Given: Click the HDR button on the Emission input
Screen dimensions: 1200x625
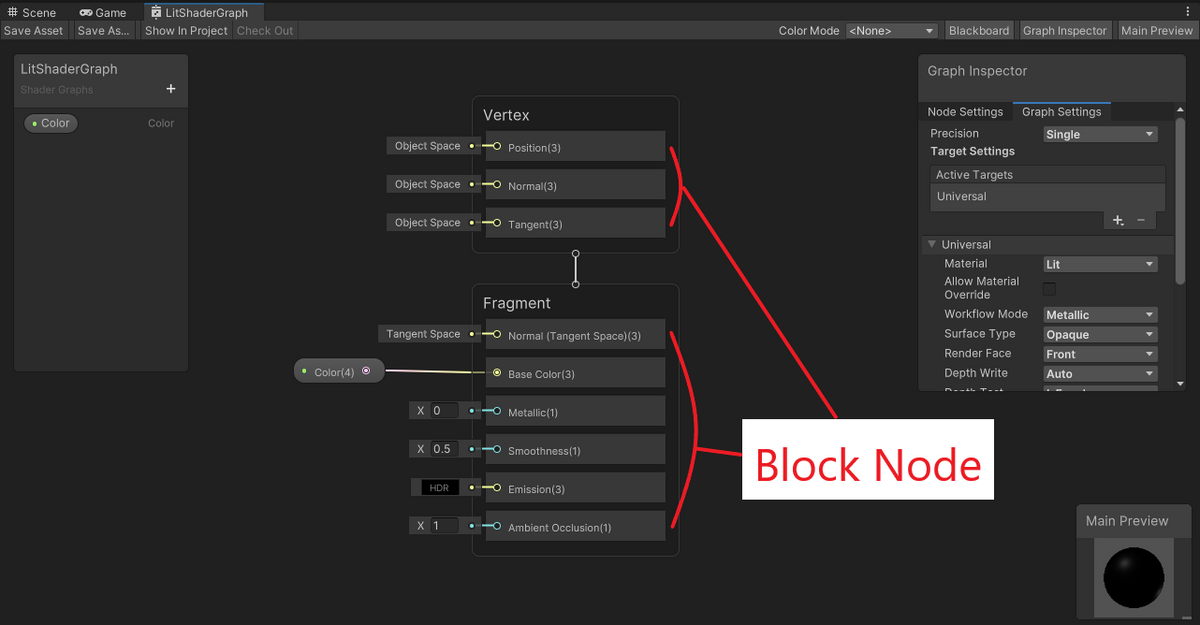Looking at the screenshot, I should pyautogui.click(x=439, y=487).
